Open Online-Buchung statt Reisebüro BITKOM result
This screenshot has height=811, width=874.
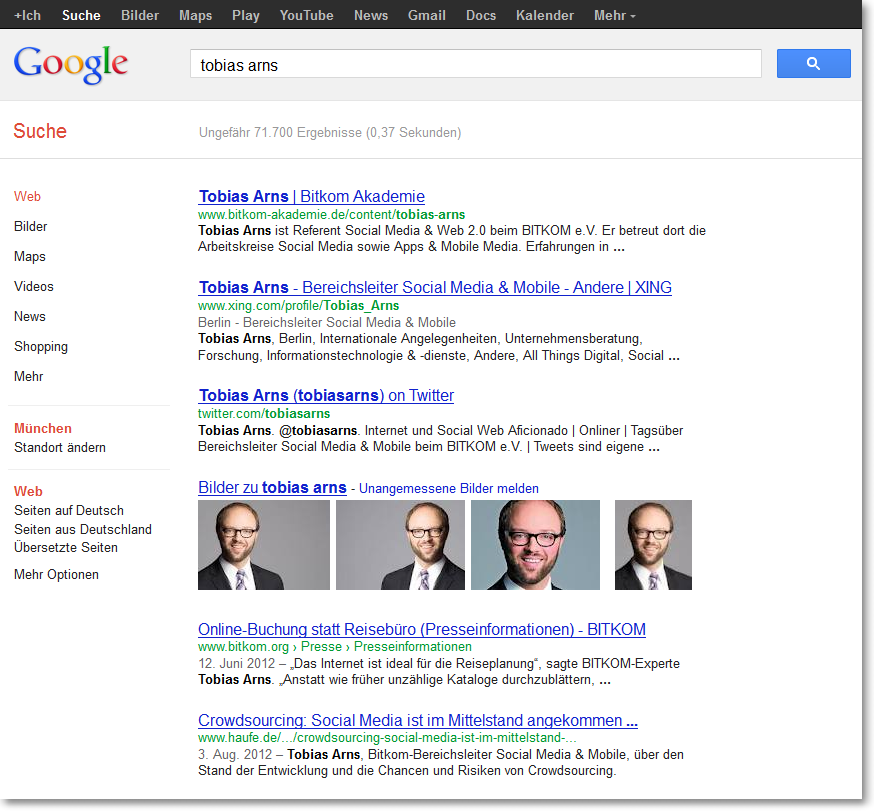[x=422, y=629]
